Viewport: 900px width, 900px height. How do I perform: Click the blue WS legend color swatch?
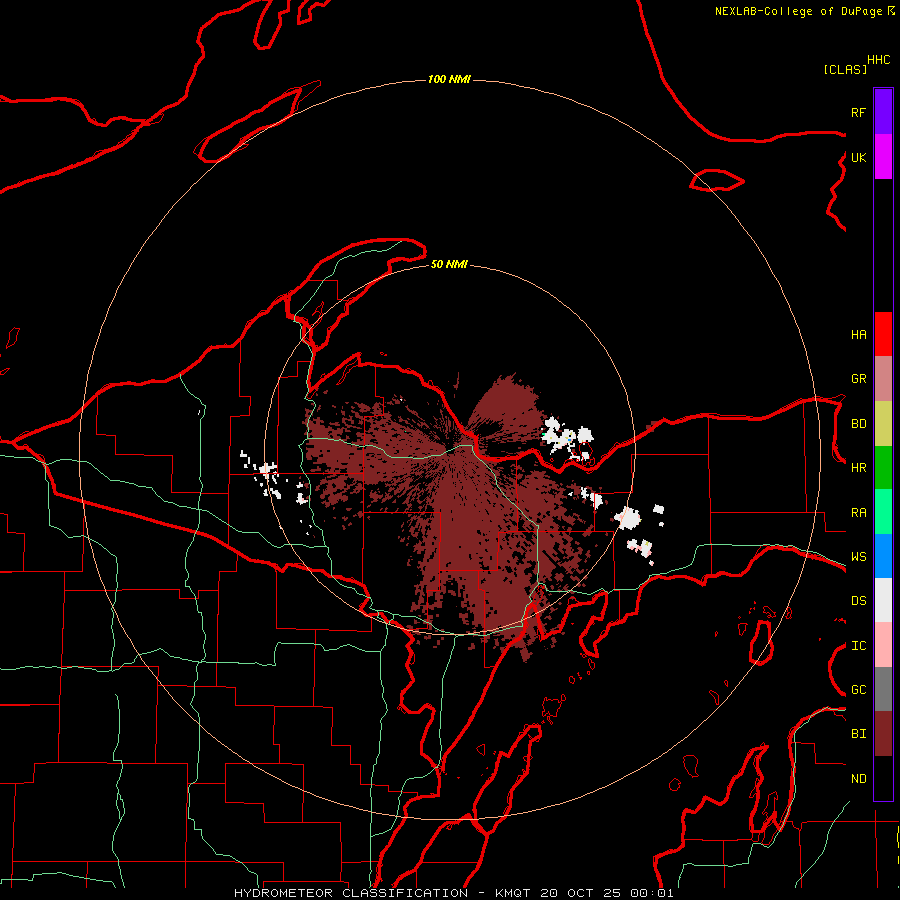pos(883,556)
